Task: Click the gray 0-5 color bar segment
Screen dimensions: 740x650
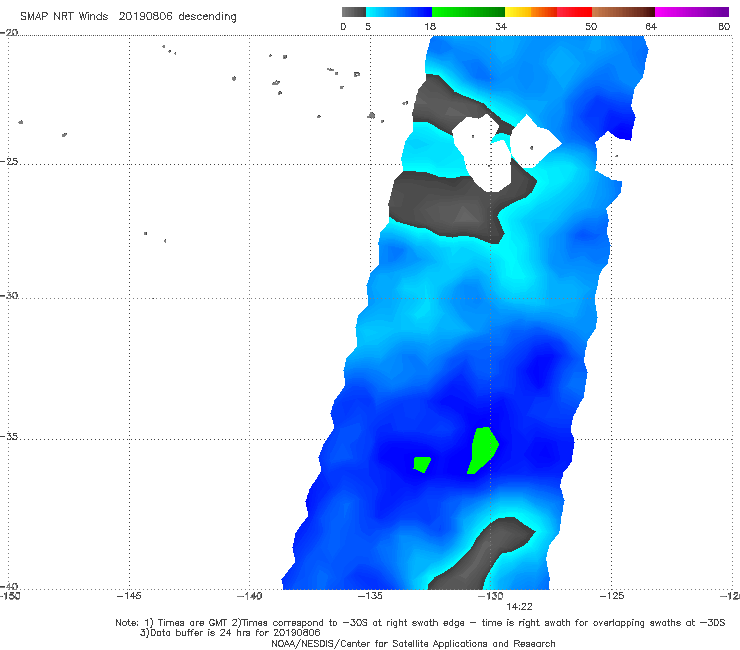Action: [x=354, y=12]
